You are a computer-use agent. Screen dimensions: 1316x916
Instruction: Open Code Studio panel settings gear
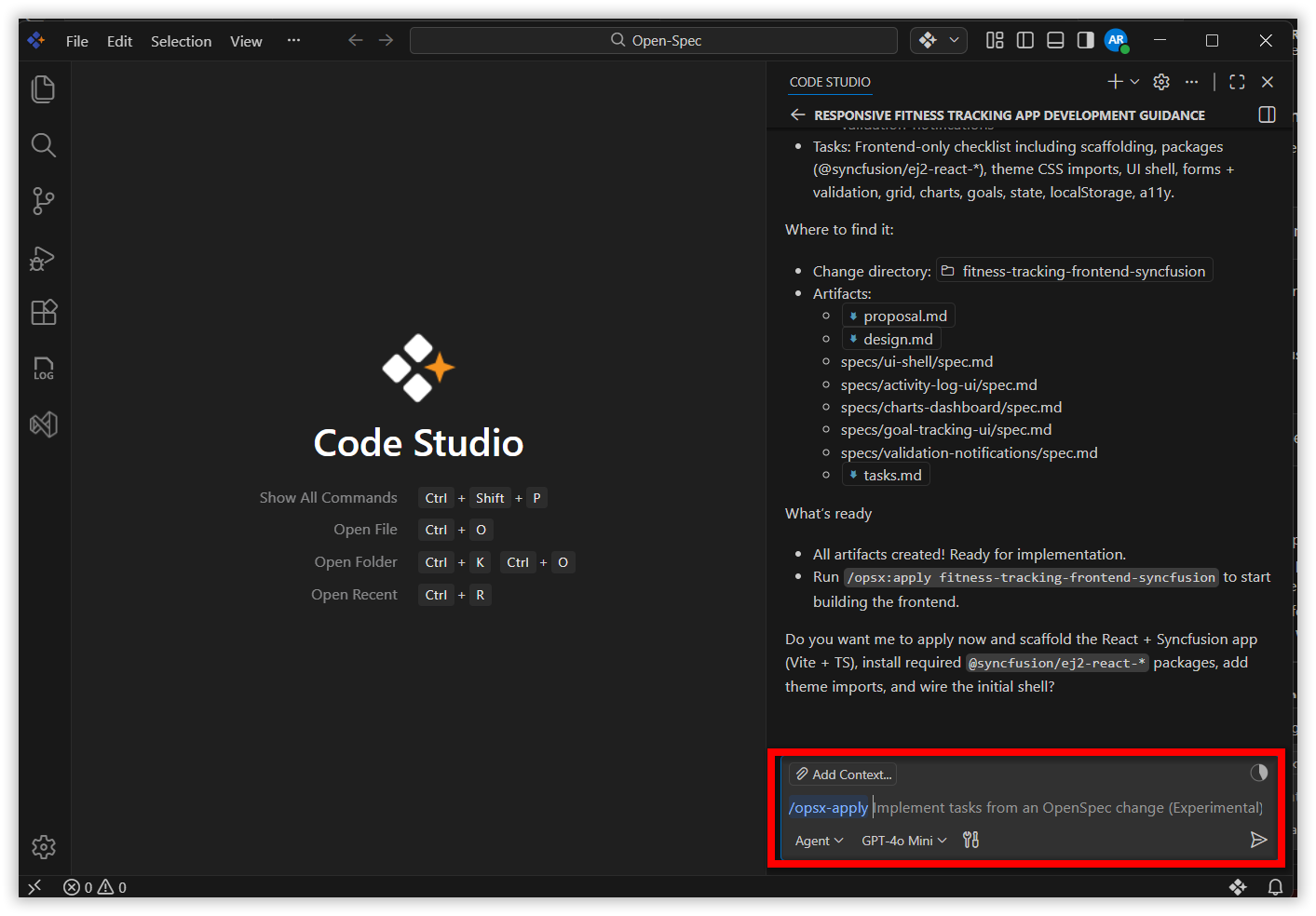coord(1161,82)
